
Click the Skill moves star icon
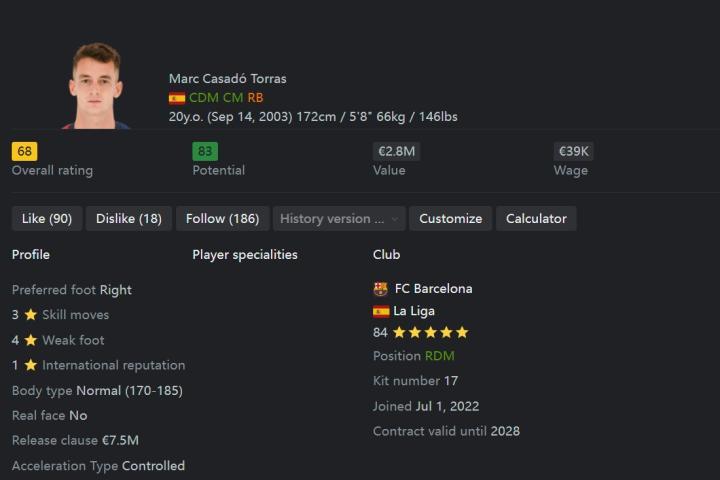tap(30, 315)
